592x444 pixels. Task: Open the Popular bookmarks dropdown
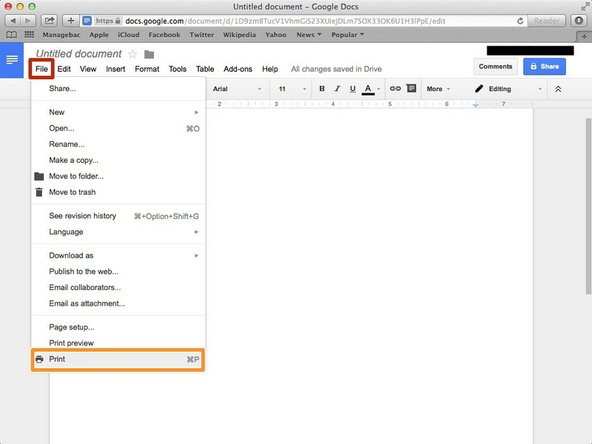347,35
